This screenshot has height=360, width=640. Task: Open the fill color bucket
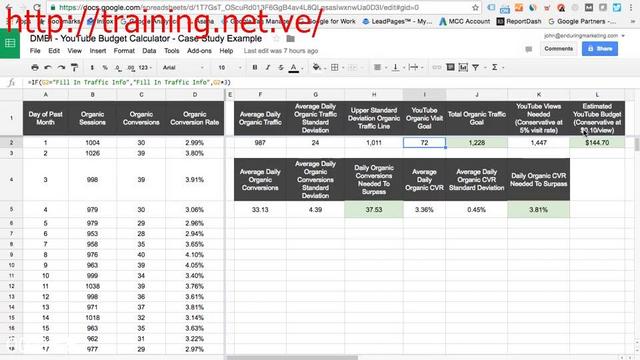coord(318,67)
